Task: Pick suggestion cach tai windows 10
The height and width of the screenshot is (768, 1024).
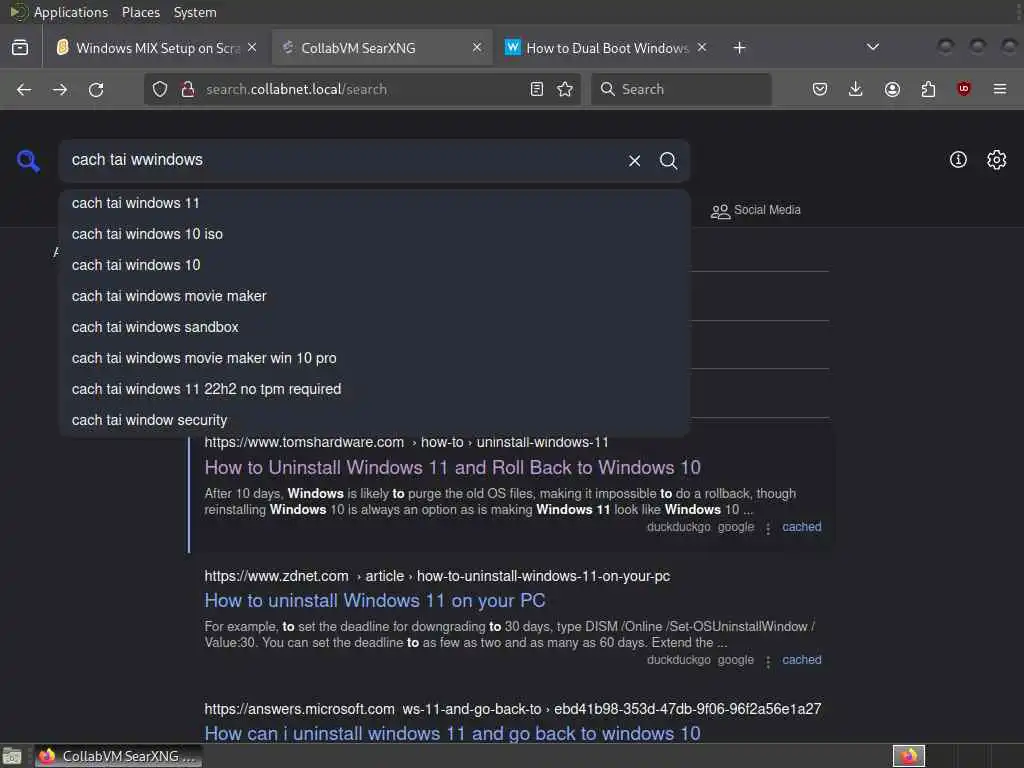Action: (374, 265)
